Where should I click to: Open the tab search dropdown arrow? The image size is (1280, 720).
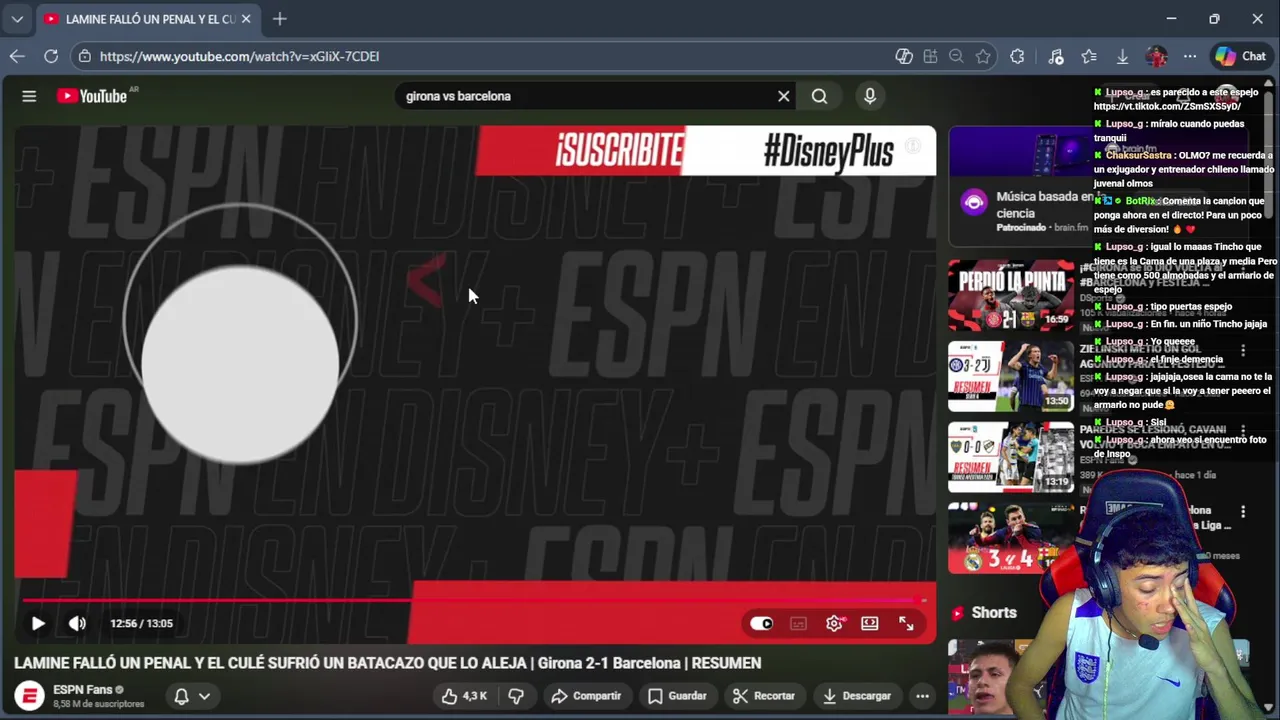[17, 19]
